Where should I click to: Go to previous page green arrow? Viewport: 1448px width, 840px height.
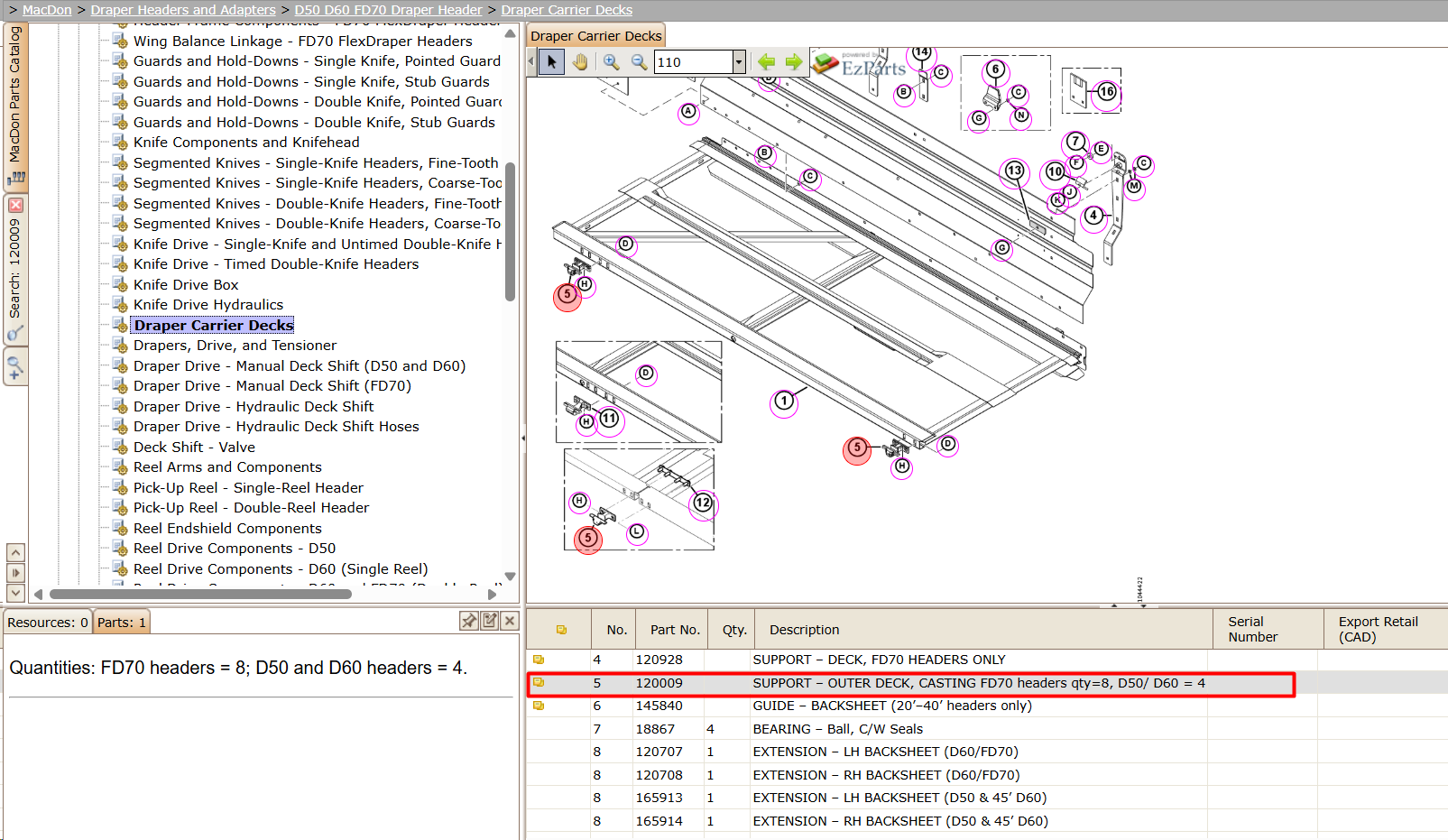(766, 62)
